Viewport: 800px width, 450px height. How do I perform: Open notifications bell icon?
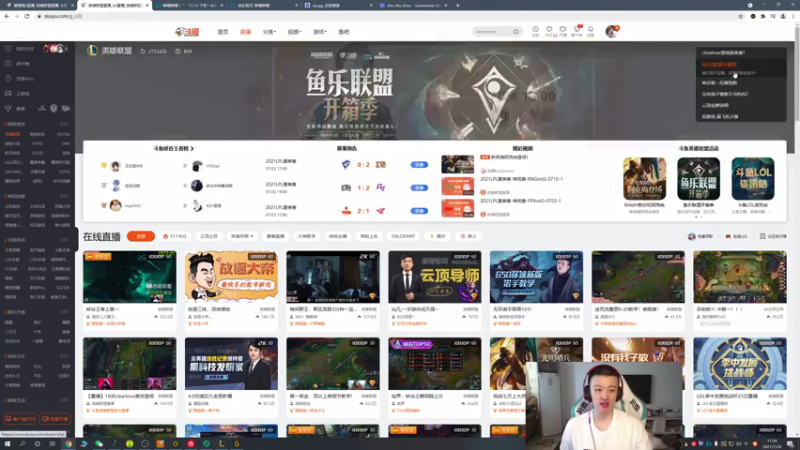(x=590, y=31)
